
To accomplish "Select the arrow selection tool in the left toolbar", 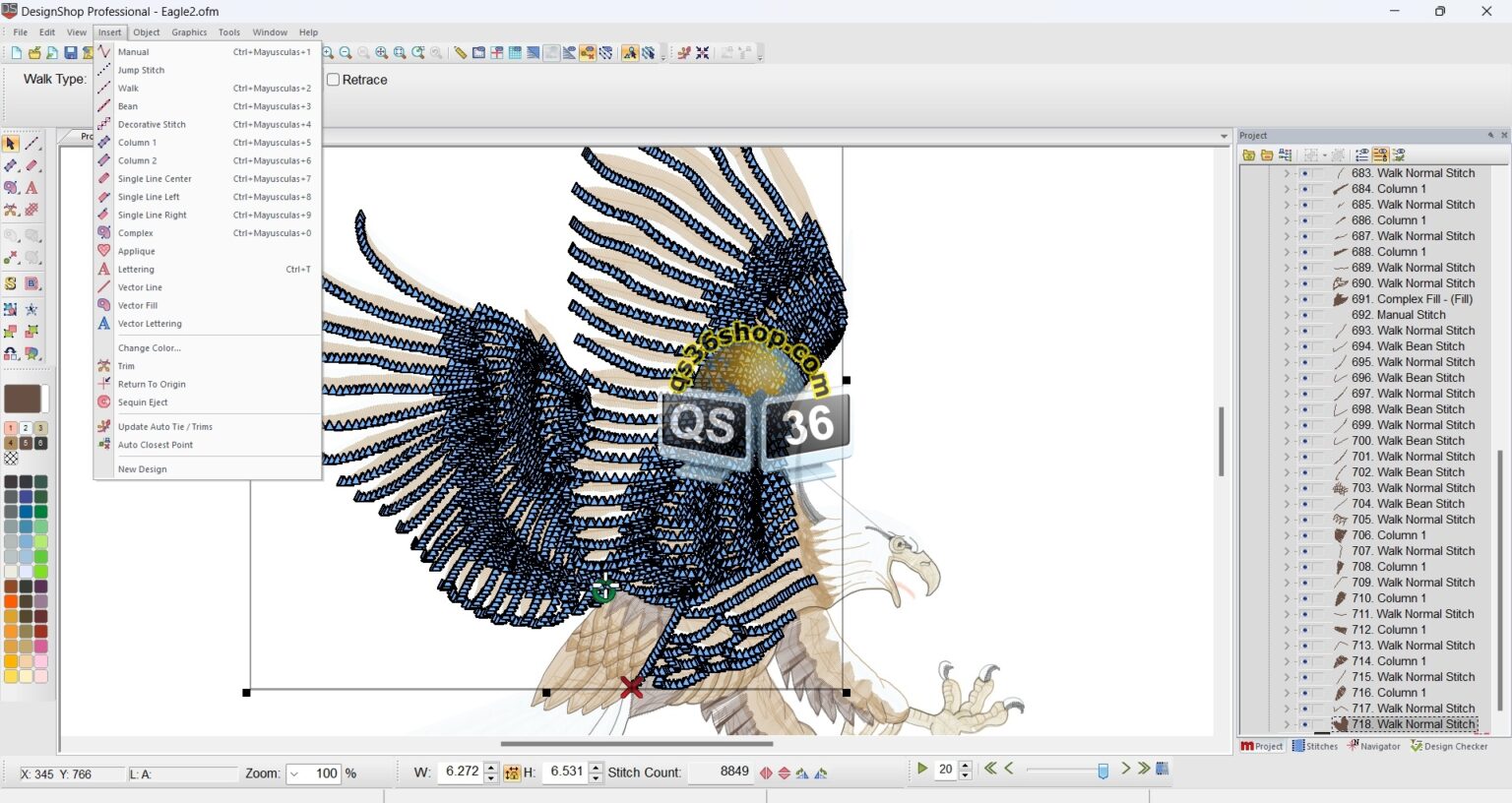I will pyautogui.click(x=12, y=144).
